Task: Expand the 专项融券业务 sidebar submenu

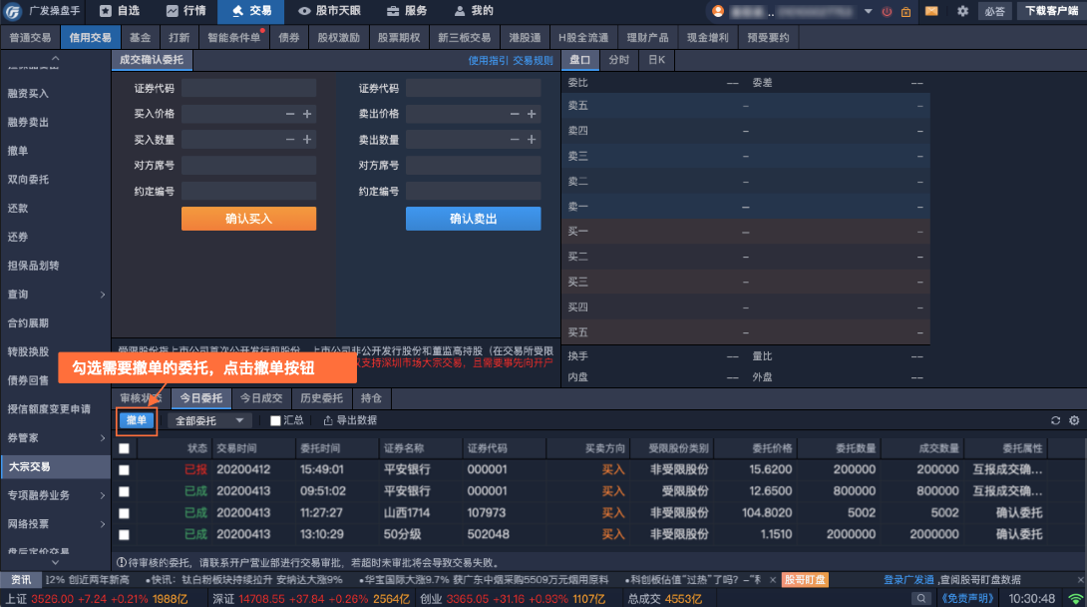Action: click(103, 496)
